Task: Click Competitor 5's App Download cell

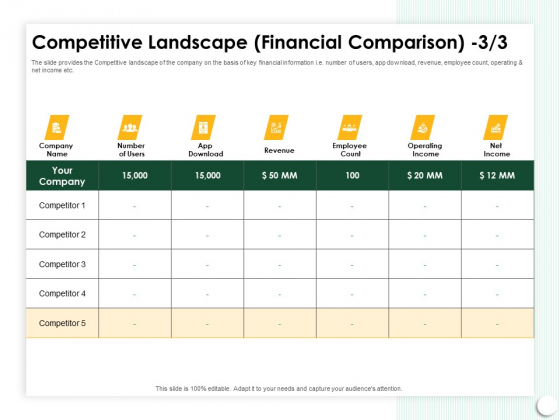Action: (208, 323)
